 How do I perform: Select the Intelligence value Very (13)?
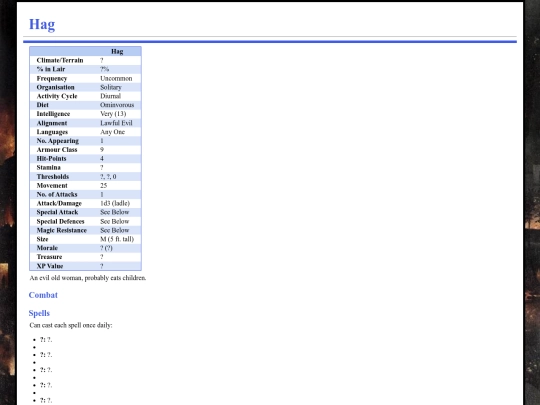click(113, 114)
